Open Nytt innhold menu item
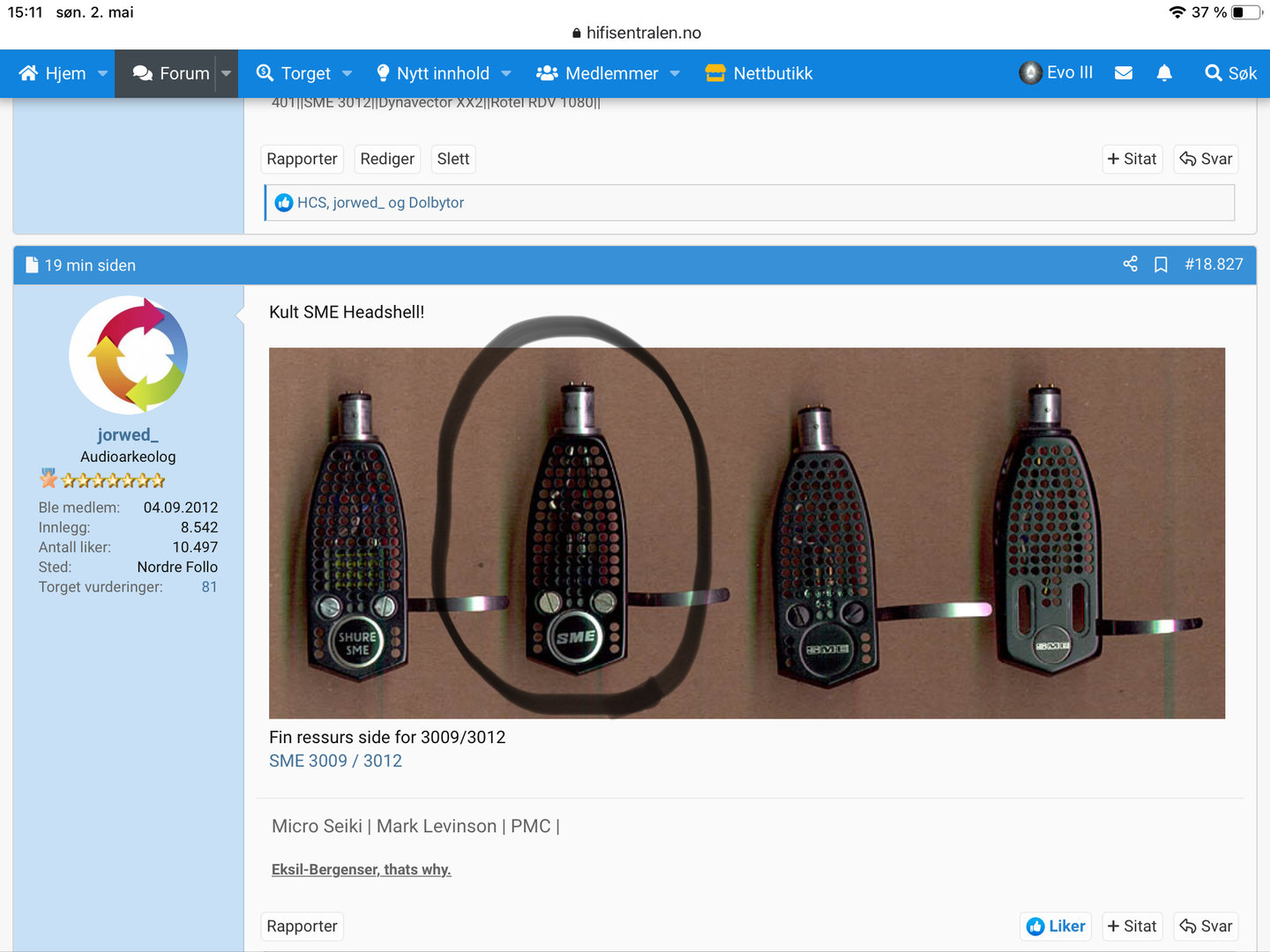The image size is (1270, 952). click(432, 73)
